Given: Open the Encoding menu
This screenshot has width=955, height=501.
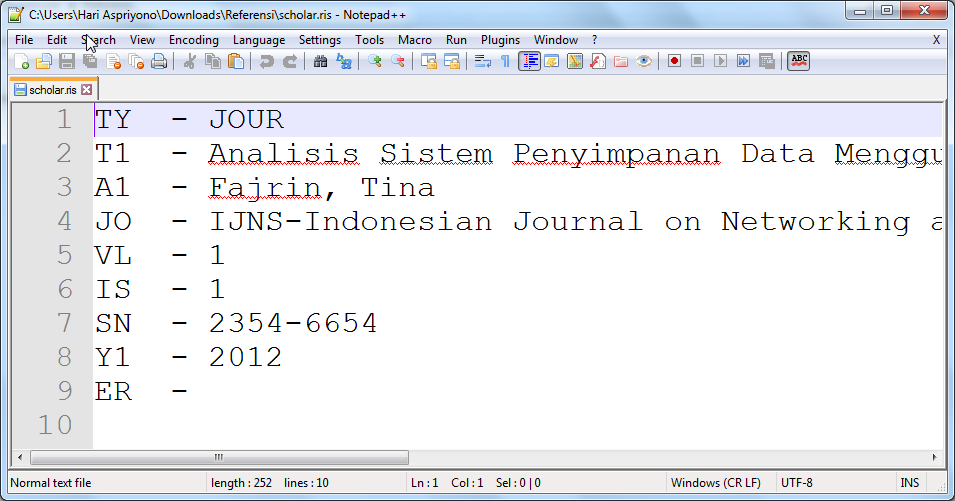Looking at the screenshot, I should (x=193, y=40).
